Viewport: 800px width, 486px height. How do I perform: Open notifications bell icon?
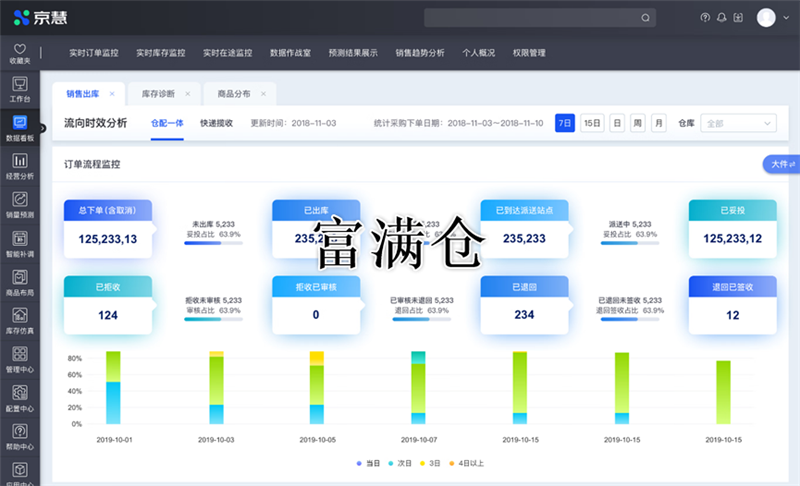(721, 18)
